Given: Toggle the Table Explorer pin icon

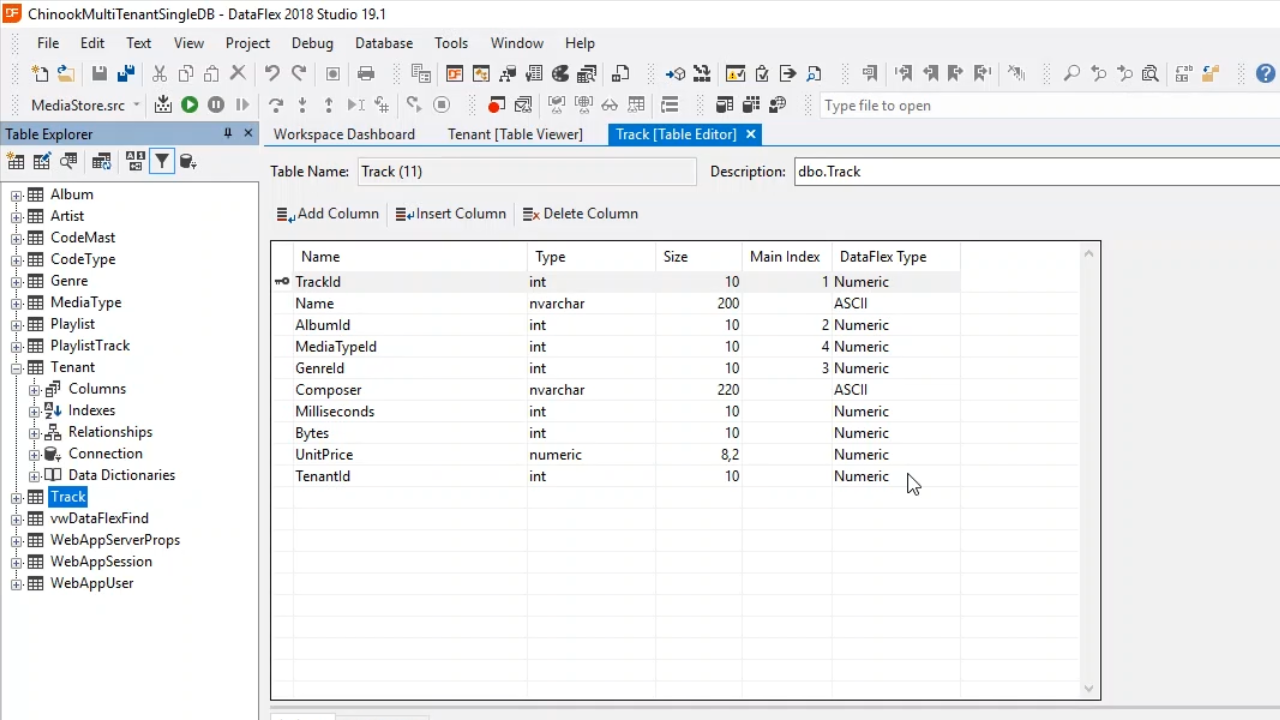Looking at the screenshot, I should click(x=227, y=133).
